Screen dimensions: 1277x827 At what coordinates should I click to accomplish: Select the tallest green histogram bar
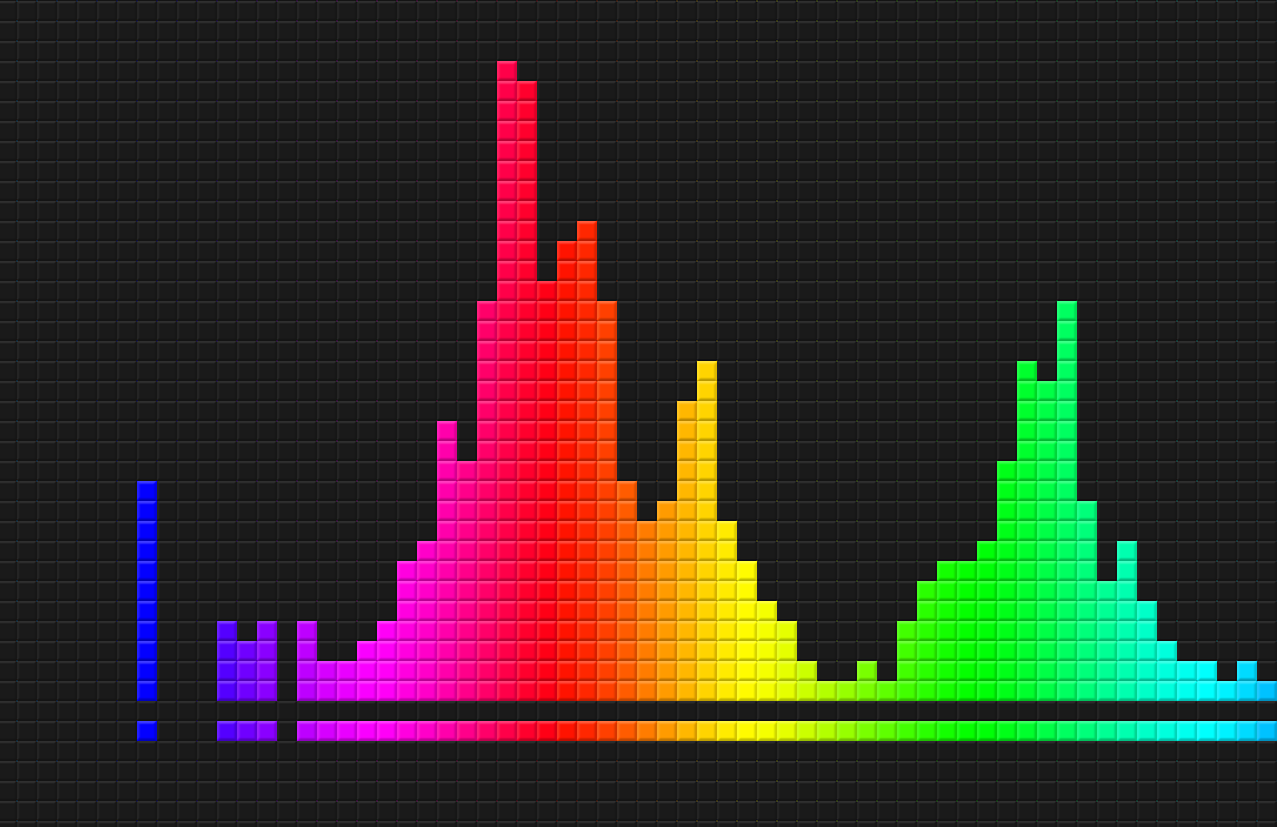tap(1067, 501)
